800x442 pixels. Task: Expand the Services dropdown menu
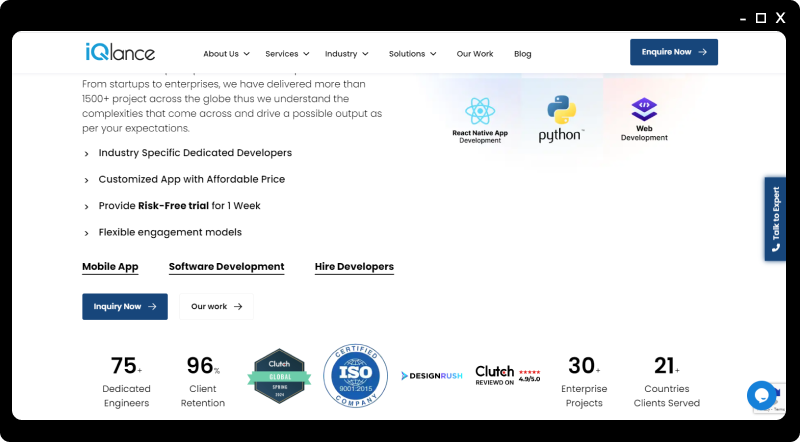pos(287,54)
